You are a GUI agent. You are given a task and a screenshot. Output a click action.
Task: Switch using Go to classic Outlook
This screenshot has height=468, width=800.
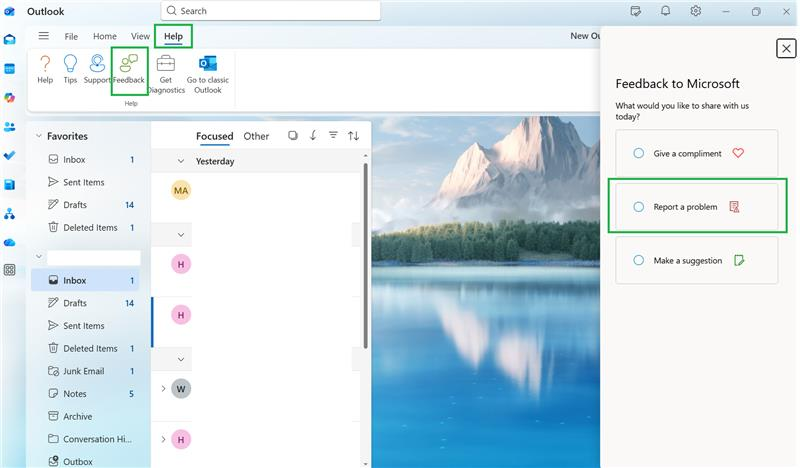[208, 75]
